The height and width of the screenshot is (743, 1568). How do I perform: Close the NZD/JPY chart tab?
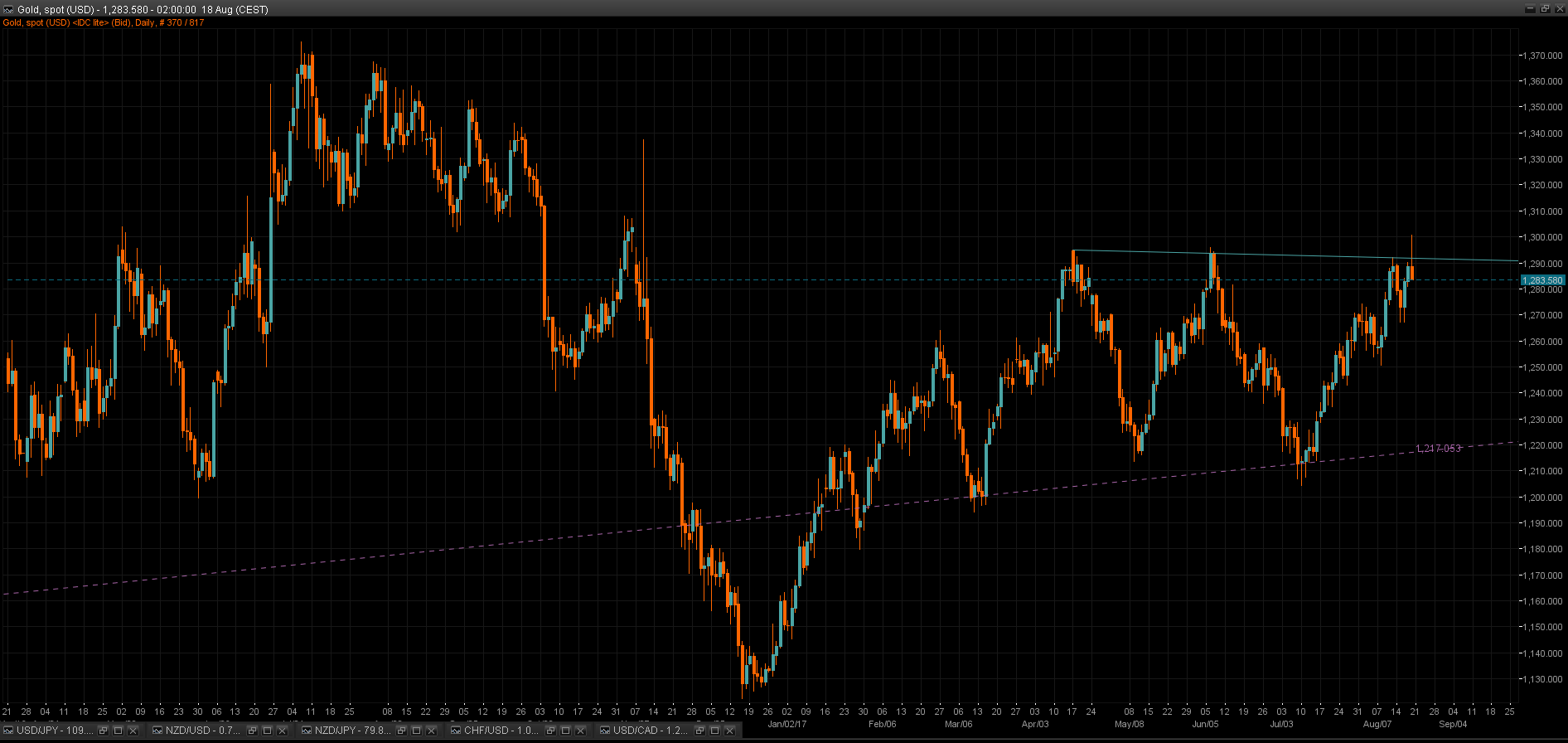[431, 731]
